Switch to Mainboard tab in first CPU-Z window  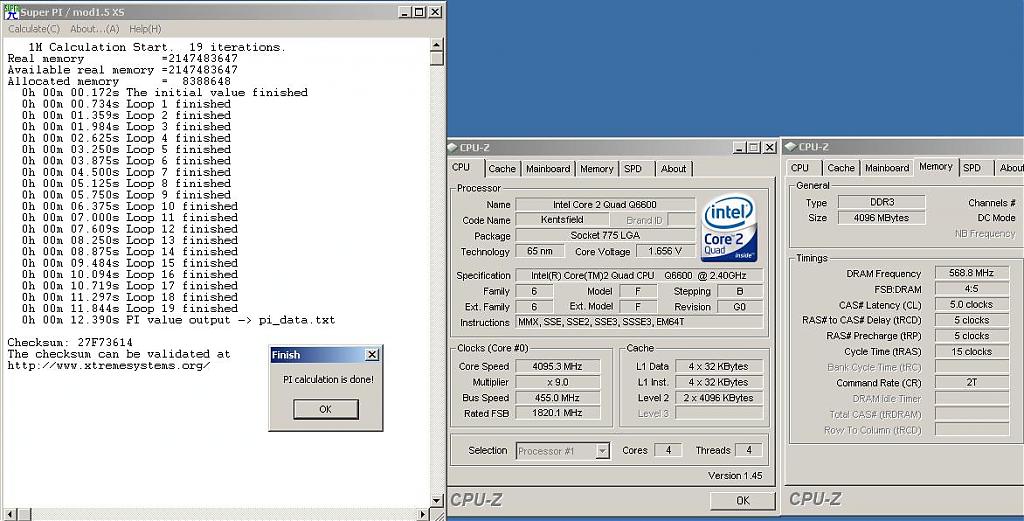click(548, 168)
